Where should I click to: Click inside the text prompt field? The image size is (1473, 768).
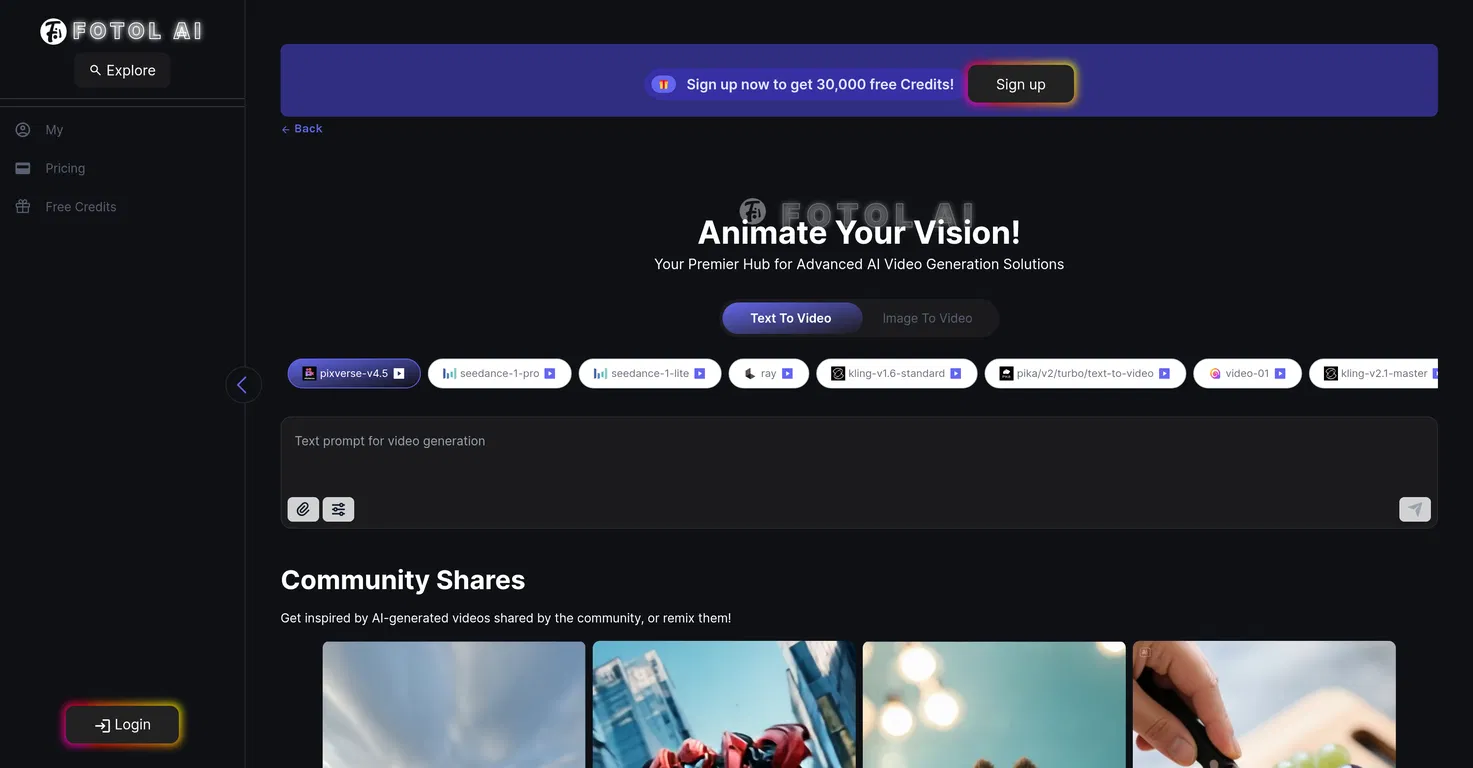click(x=859, y=455)
